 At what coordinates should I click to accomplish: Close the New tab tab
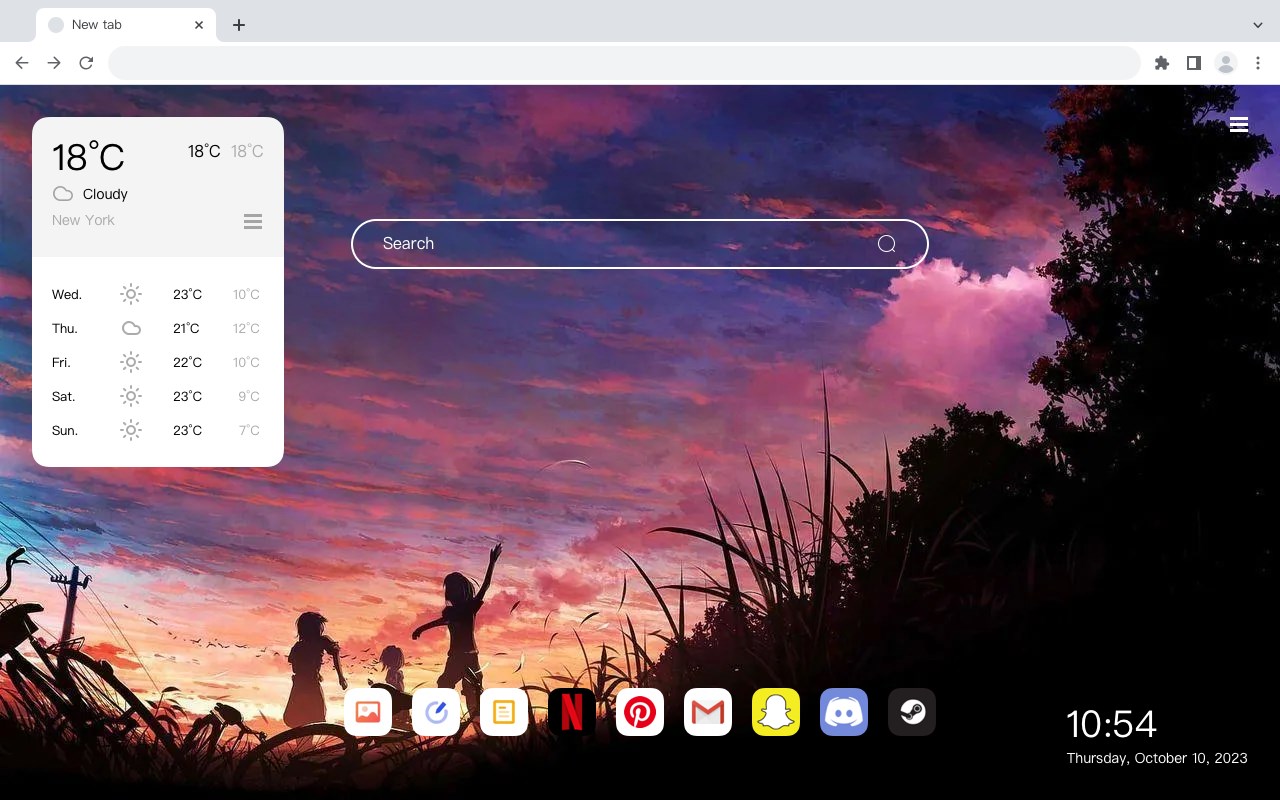199,25
